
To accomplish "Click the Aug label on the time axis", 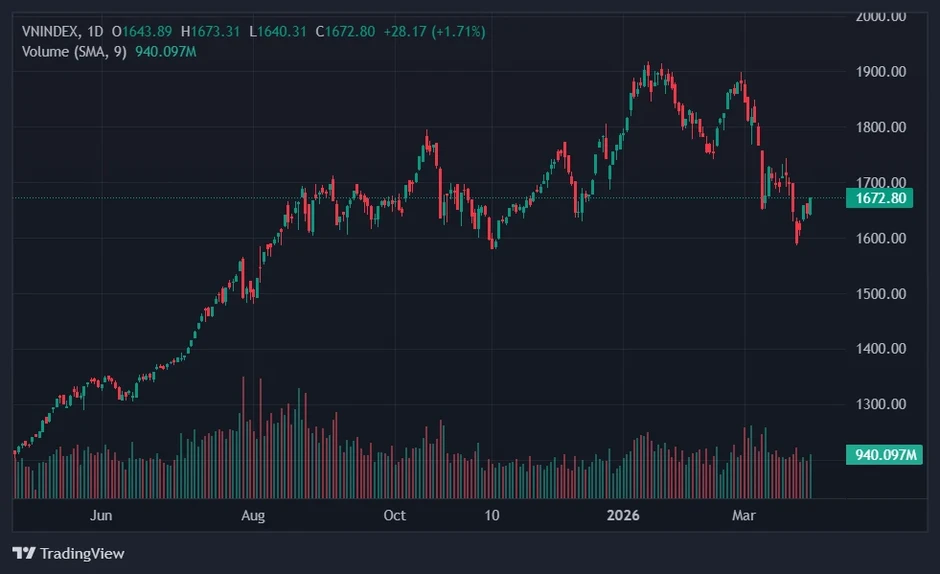I will coord(253,515).
